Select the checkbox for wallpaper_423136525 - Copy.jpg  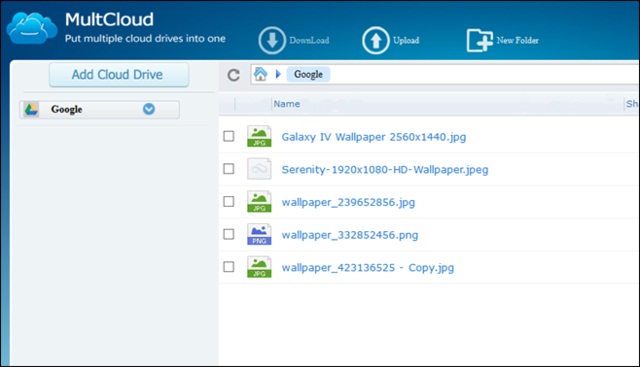tap(229, 267)
